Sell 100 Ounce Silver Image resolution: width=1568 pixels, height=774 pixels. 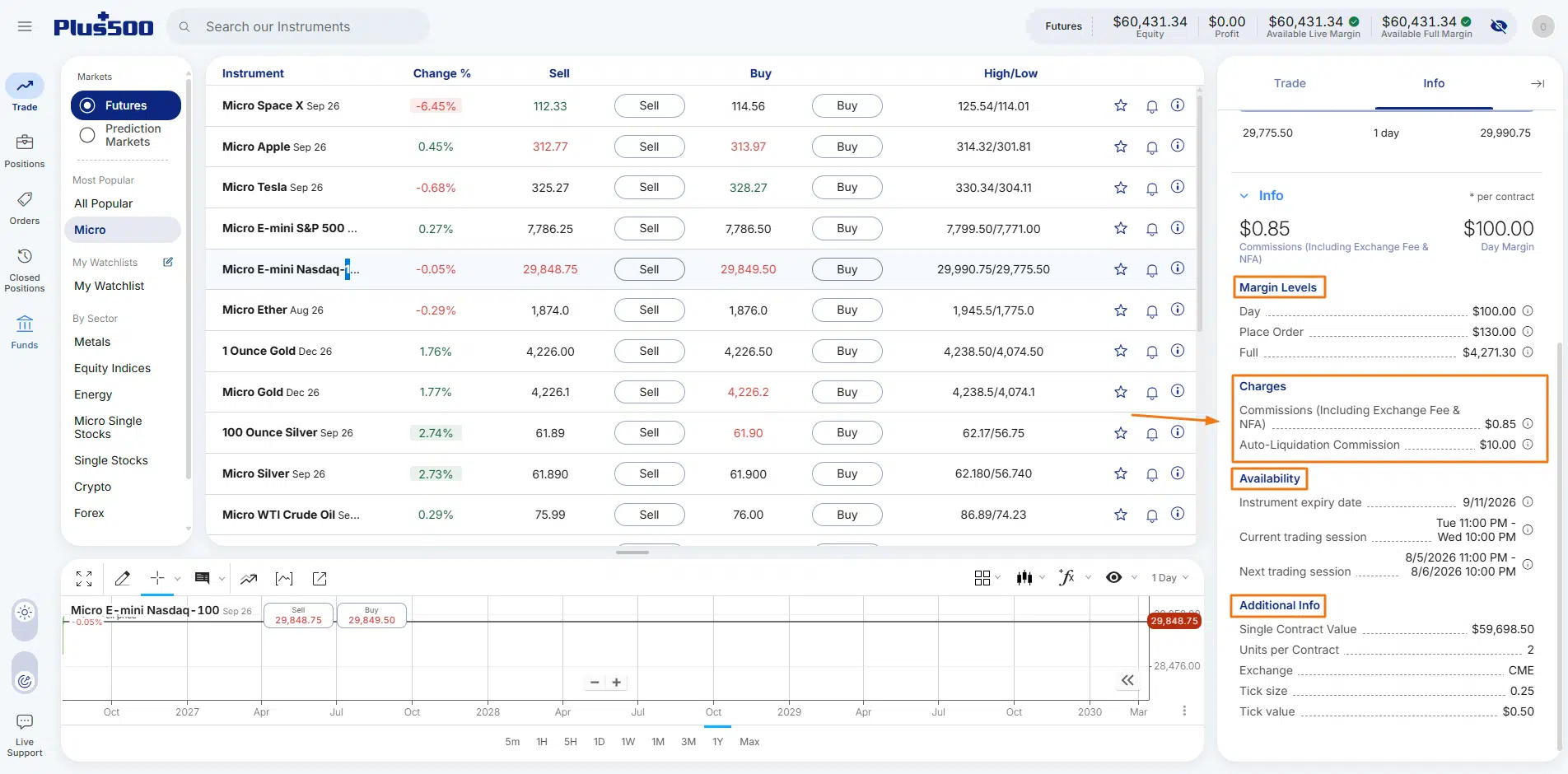click(649, 433)
